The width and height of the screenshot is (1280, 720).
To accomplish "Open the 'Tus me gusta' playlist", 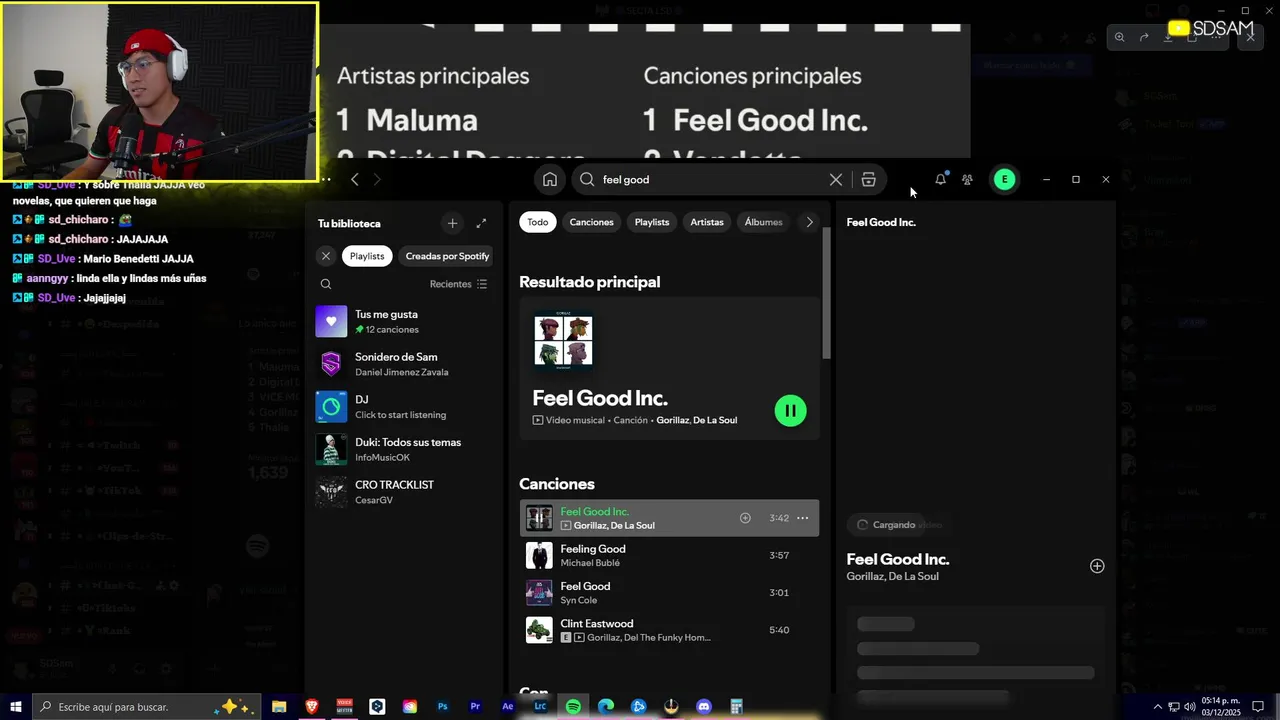I will pyautogui.click(x=405, y=322).
